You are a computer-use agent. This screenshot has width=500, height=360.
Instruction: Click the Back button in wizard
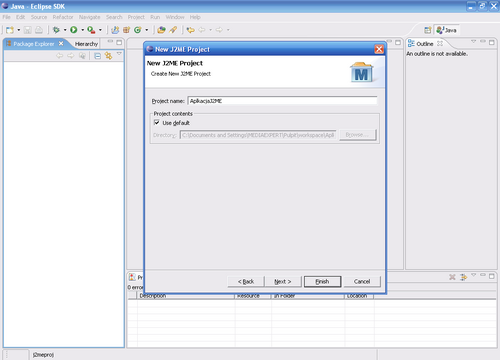[246, 282]
